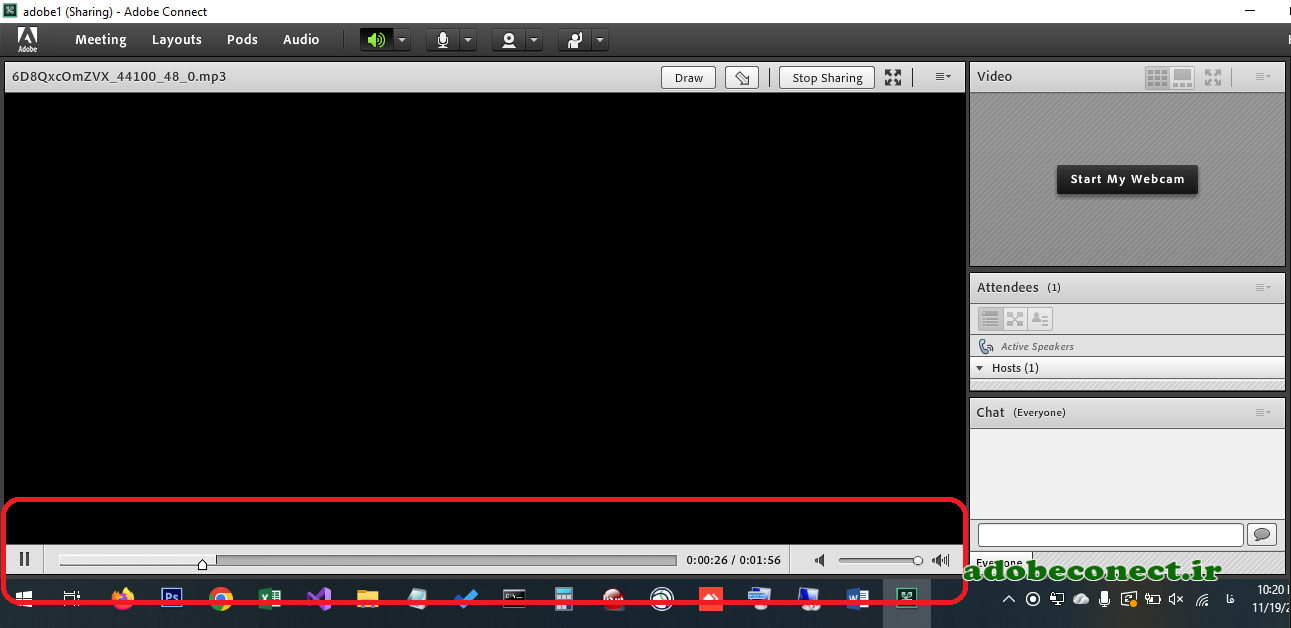Toggle the green speaker audio icon
Screen dimensions: 1291x628
(376, 40)
